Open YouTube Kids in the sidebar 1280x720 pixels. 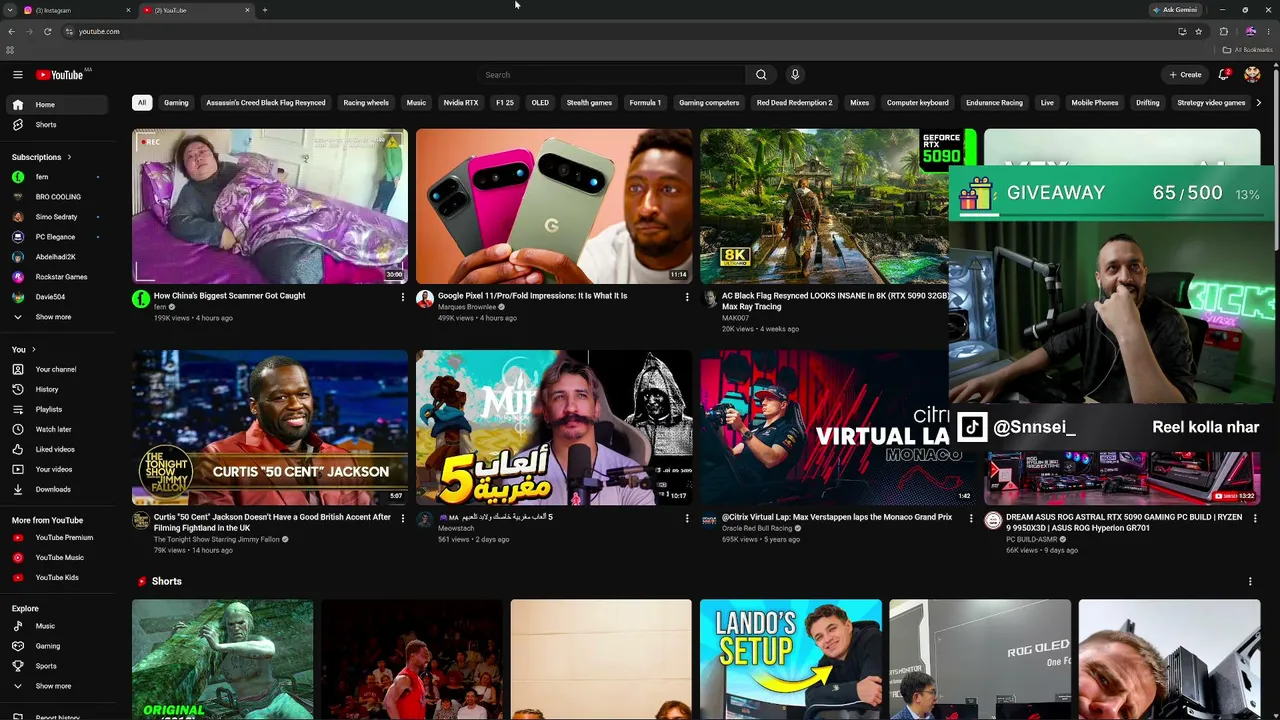click(59, 577)
